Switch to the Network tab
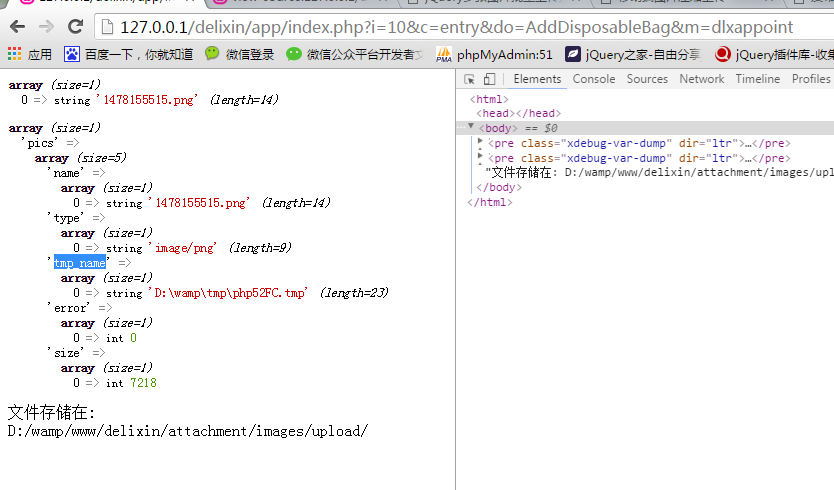The width and height of the screenshot is (834, 490). [x=701, y=79]
